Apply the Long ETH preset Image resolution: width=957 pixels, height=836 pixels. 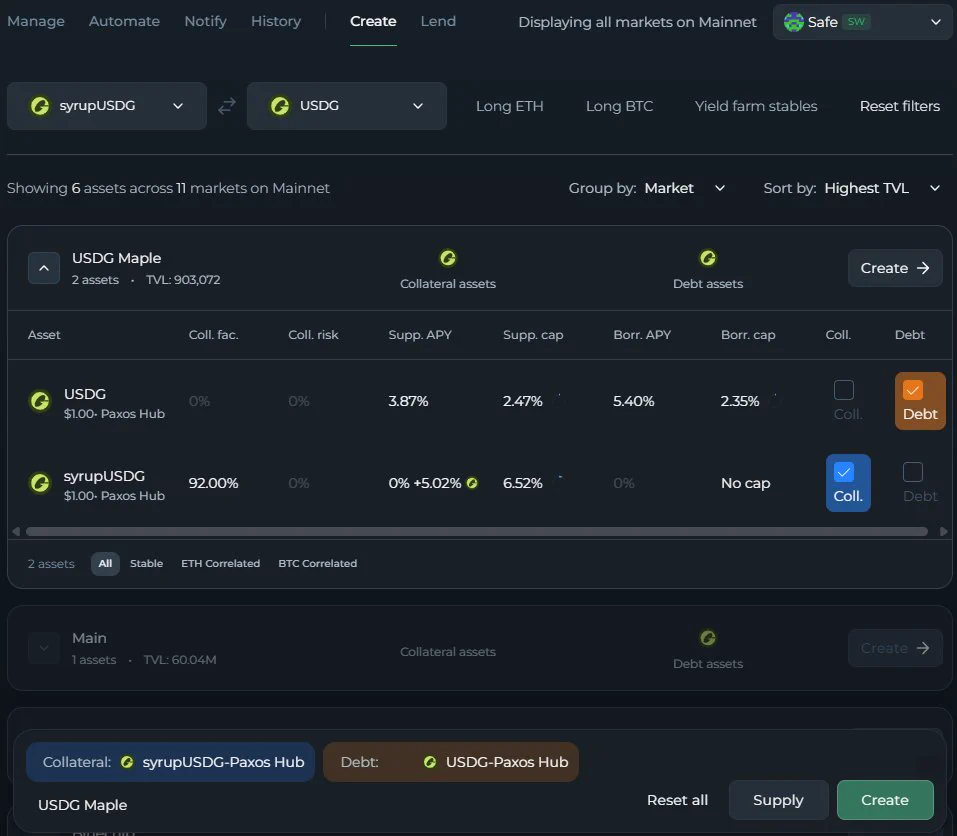pyautogui.click(x=510, y=106)
